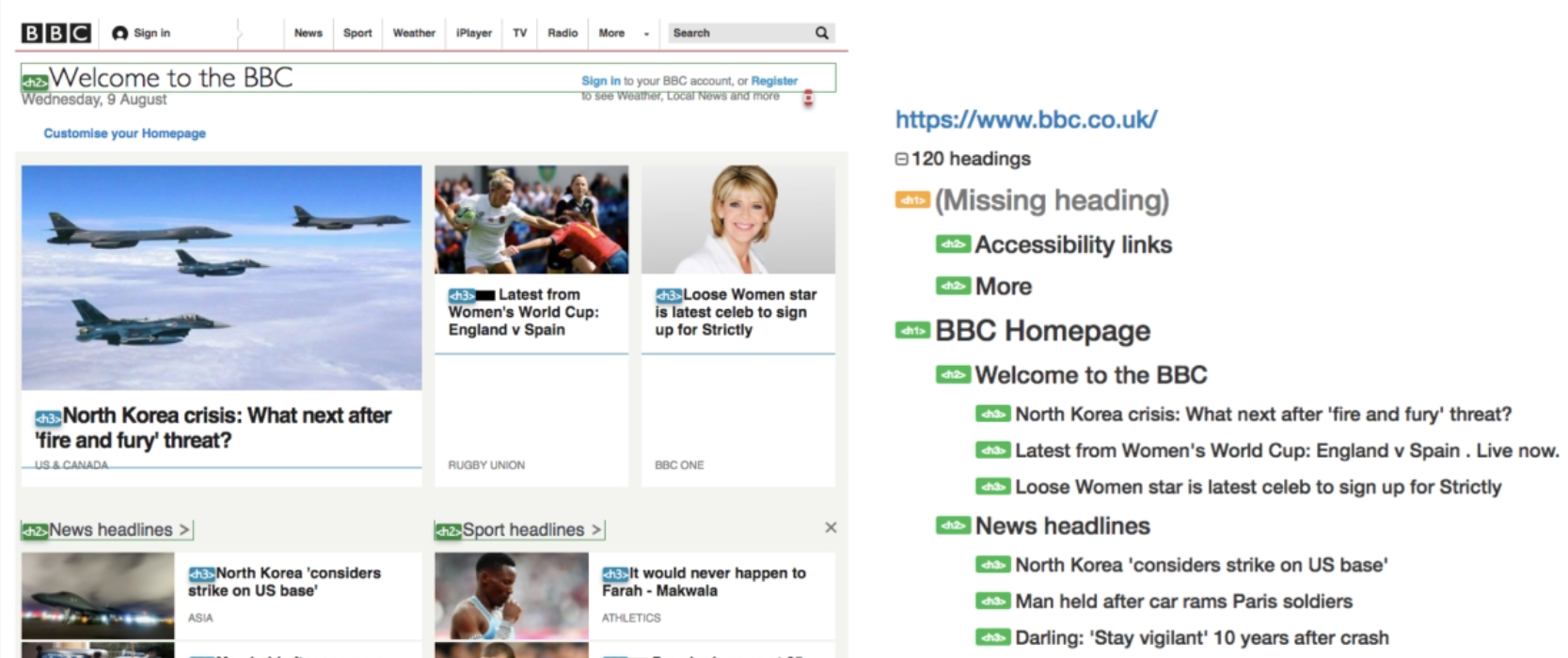The image size is (1568, 658).
Task: Select Man held after car rams outline entry
Action: click(1184, 602)
